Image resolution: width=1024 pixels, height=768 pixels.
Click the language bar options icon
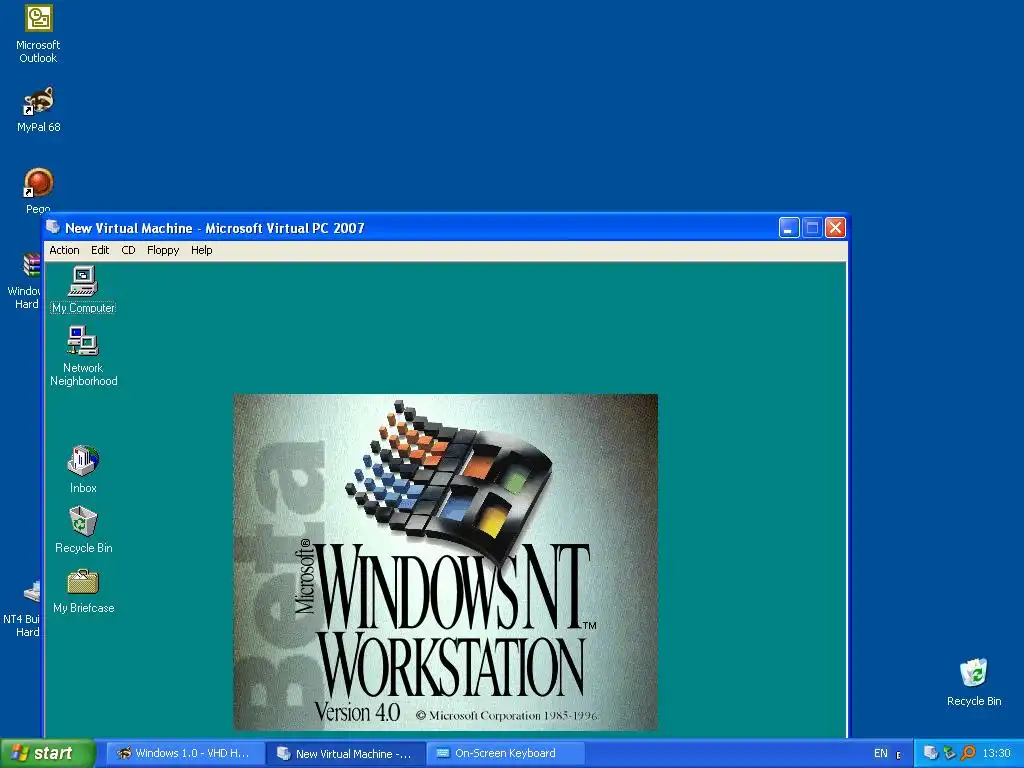click(899, 755)
